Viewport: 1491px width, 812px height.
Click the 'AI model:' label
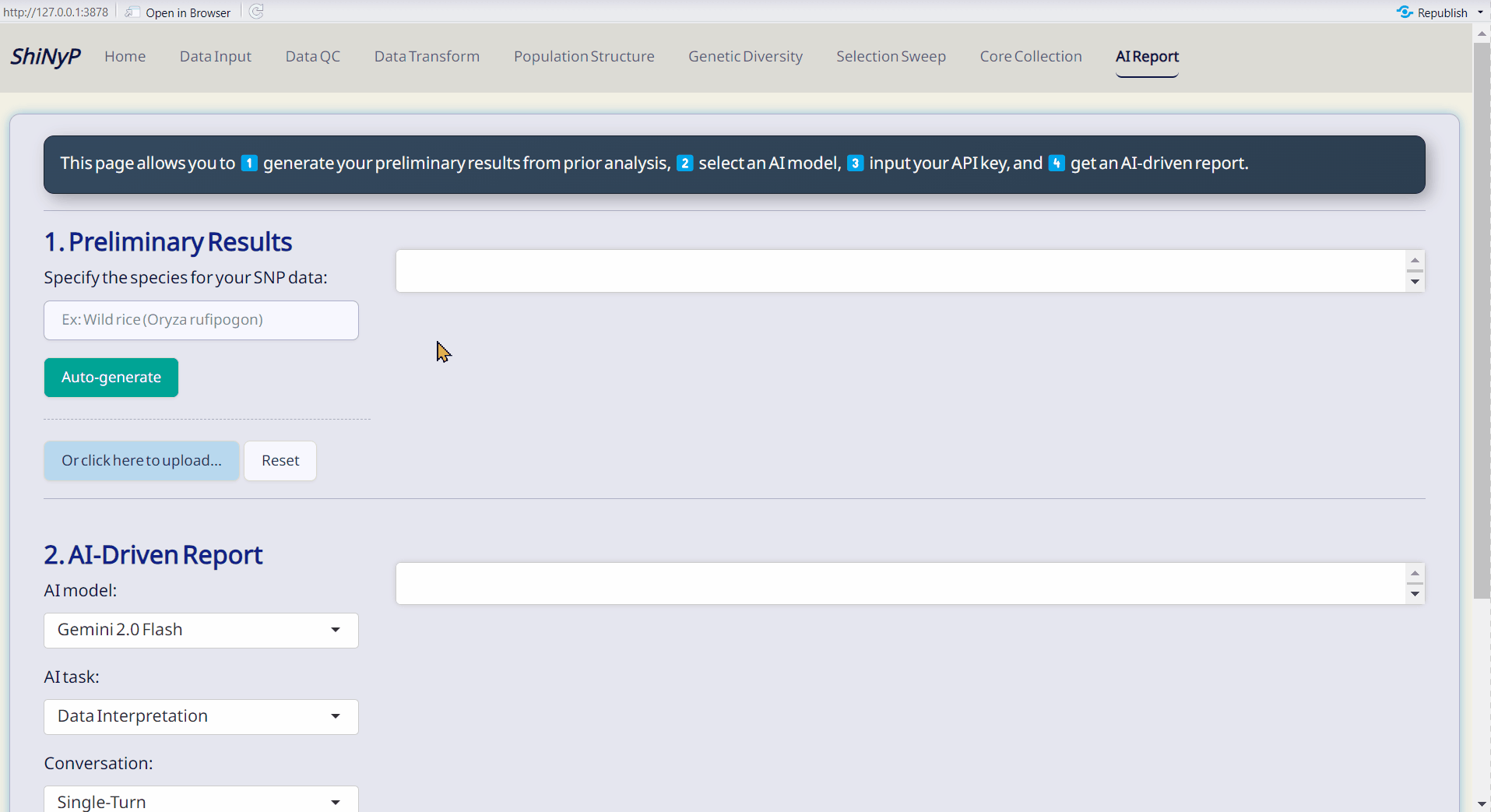[x=80, y=591]
